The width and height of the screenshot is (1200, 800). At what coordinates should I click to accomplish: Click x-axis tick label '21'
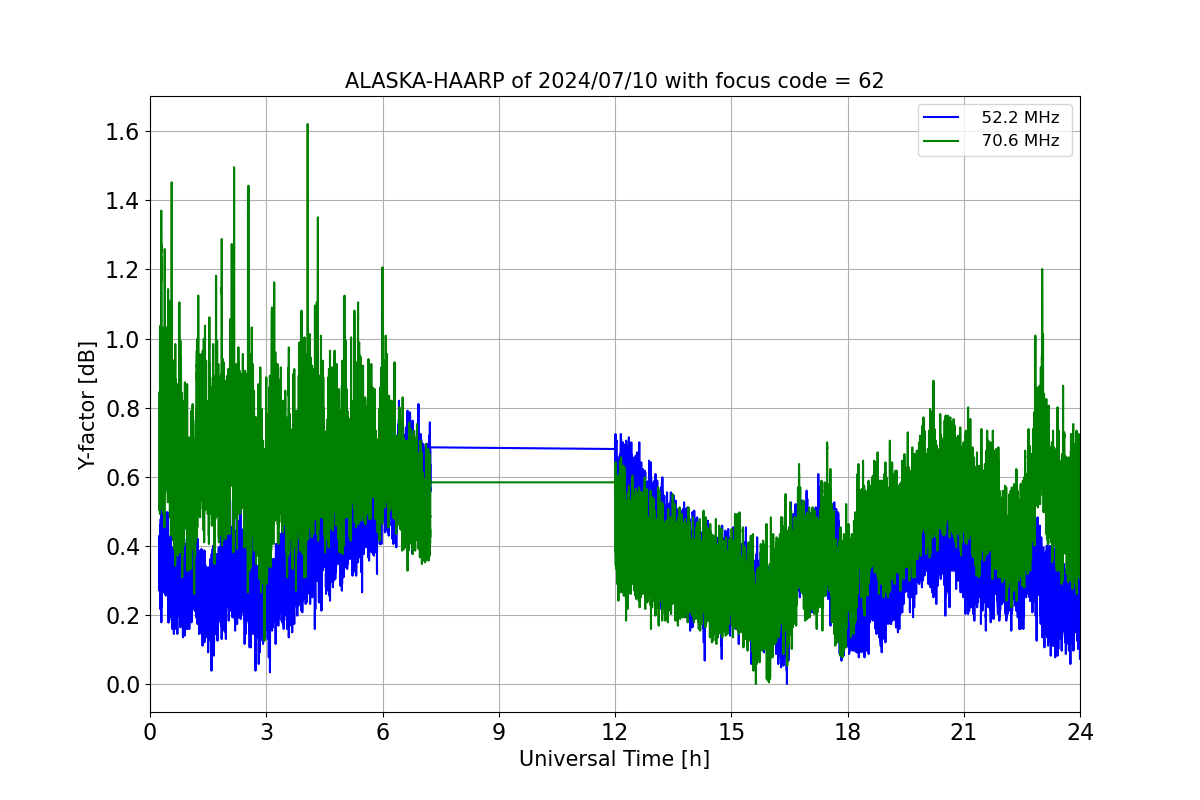964,731
